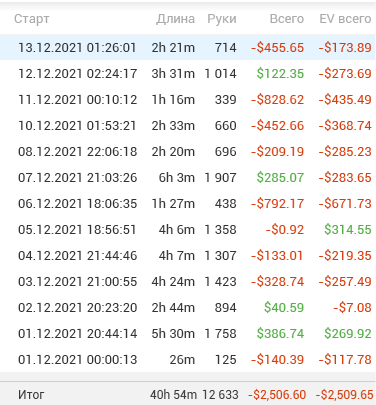Select session with 1 307 hands
The image size is (376, 405).
[188, 255]
